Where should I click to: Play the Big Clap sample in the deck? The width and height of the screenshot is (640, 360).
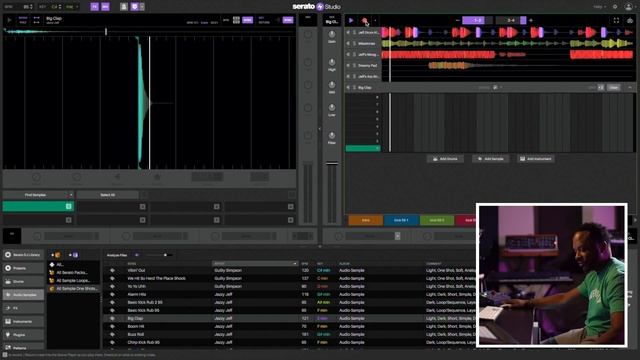point(9,20)
